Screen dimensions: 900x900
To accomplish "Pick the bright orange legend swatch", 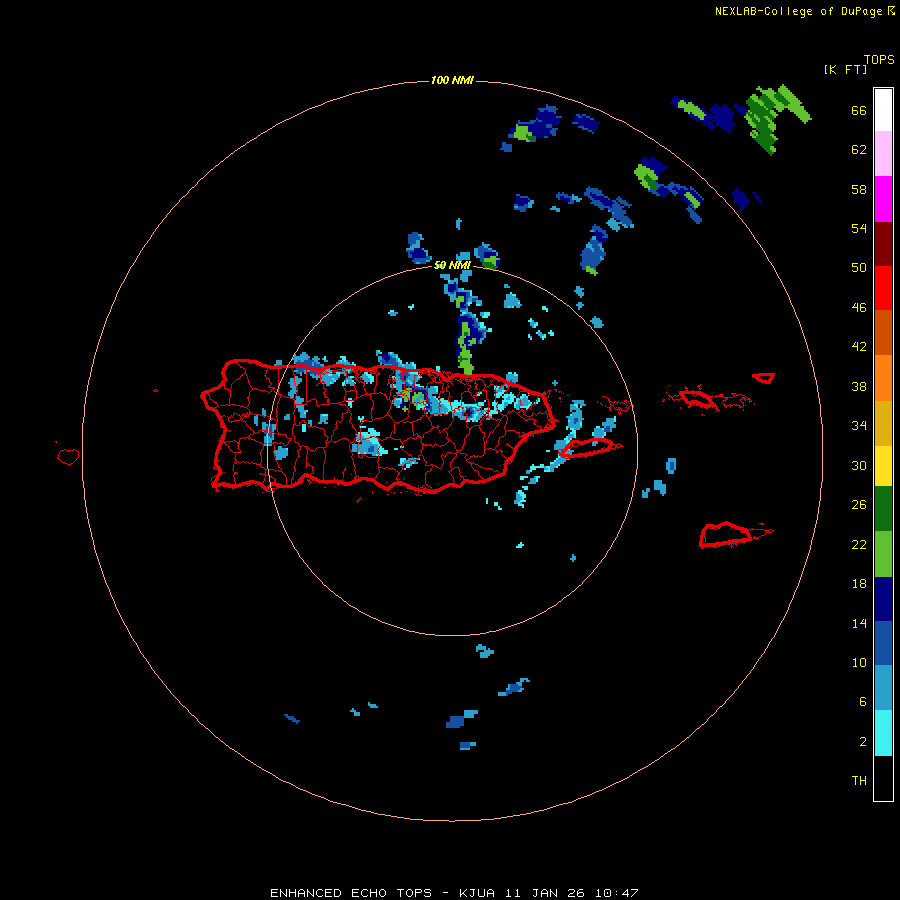I will pos(883,378).
